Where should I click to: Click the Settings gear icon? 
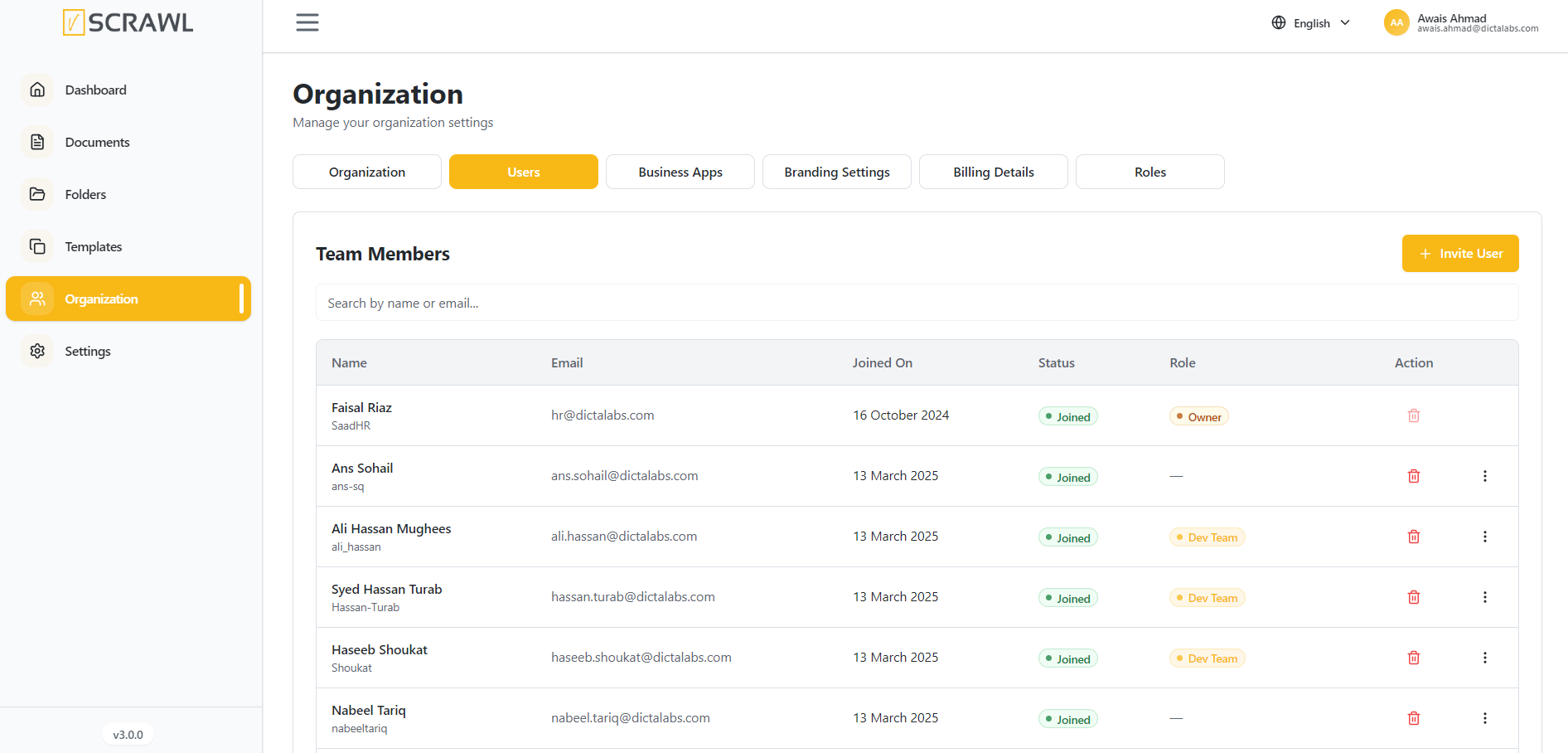coord(37,351)
